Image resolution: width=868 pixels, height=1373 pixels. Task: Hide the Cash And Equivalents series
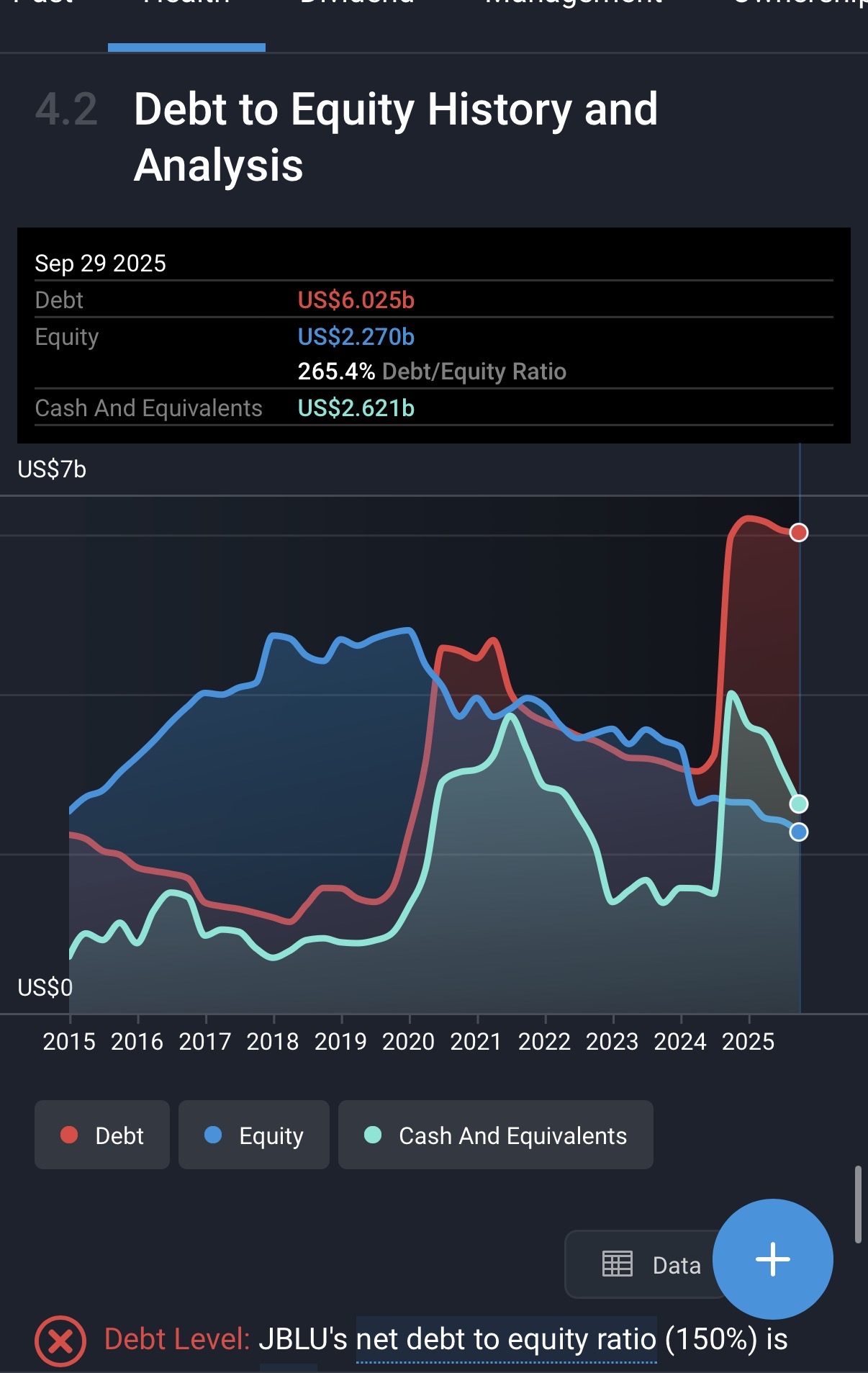click(x=495, y=1135)
